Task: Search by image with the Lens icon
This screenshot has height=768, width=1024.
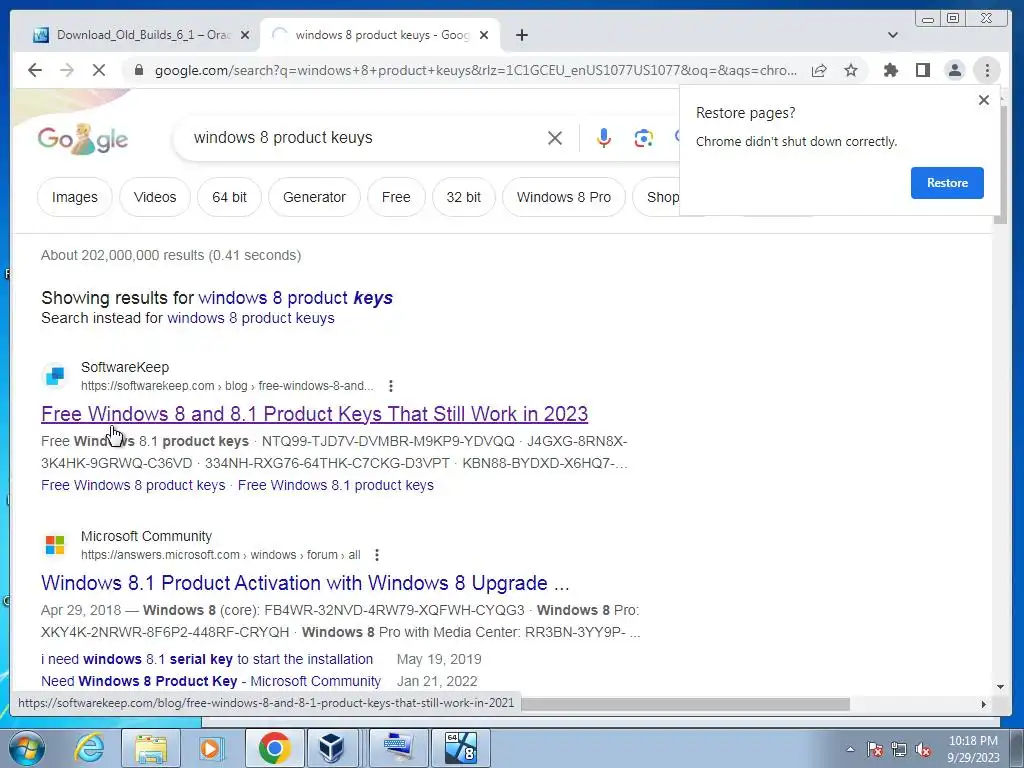Action: tap(643, 138)
